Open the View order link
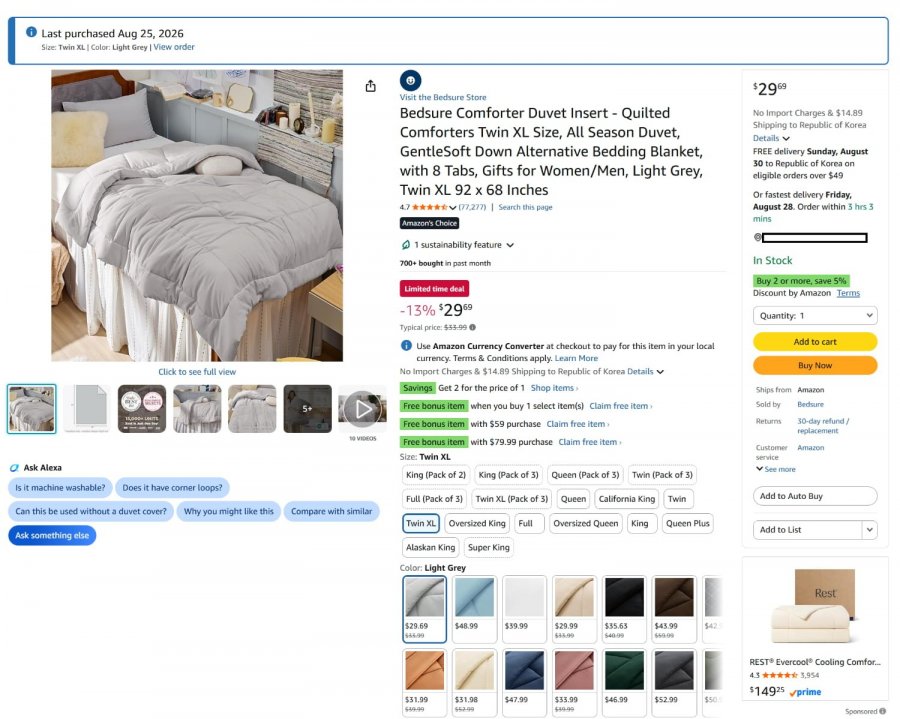 tap(174, 47)
